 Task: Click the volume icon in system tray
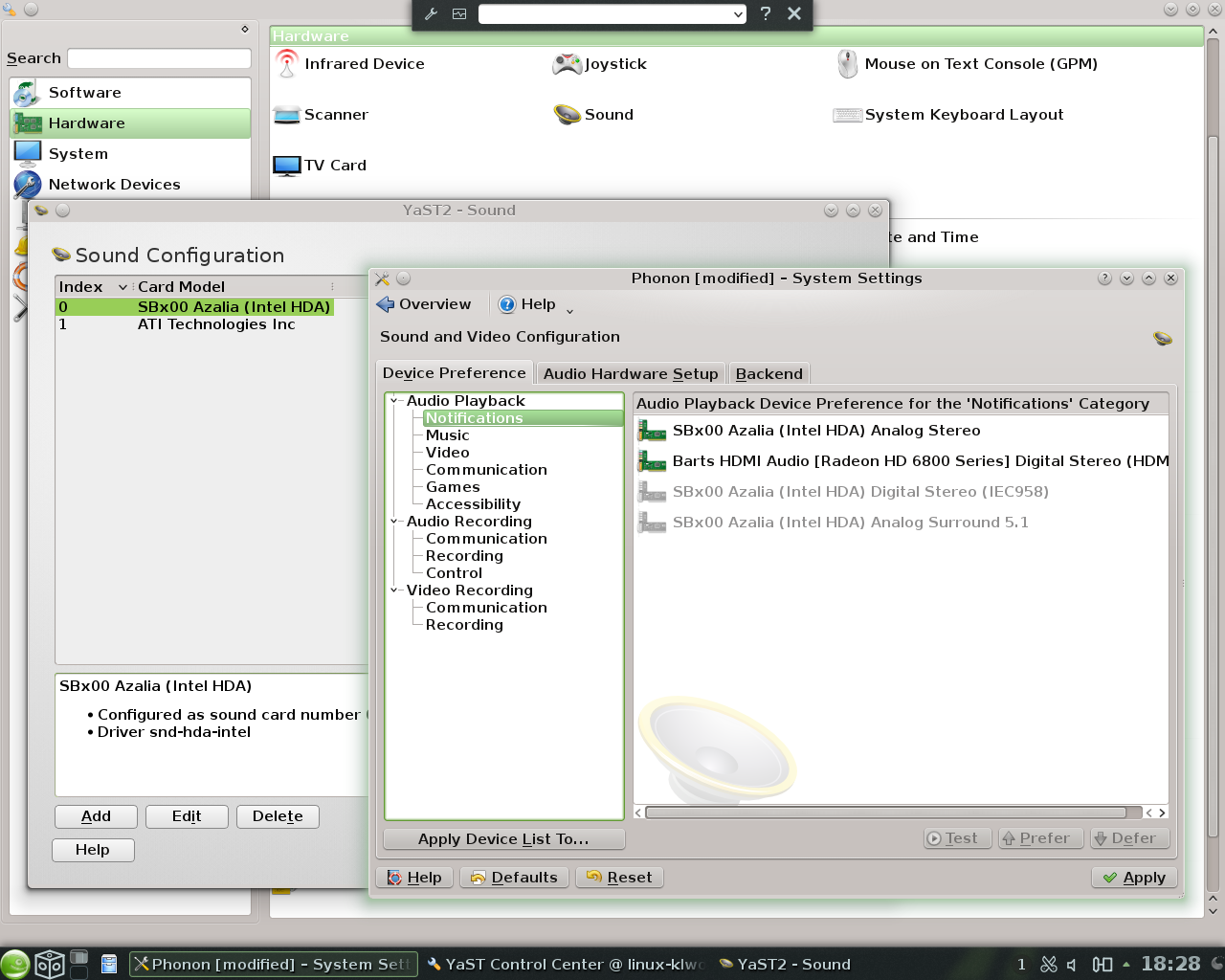tap(1072, 964)
